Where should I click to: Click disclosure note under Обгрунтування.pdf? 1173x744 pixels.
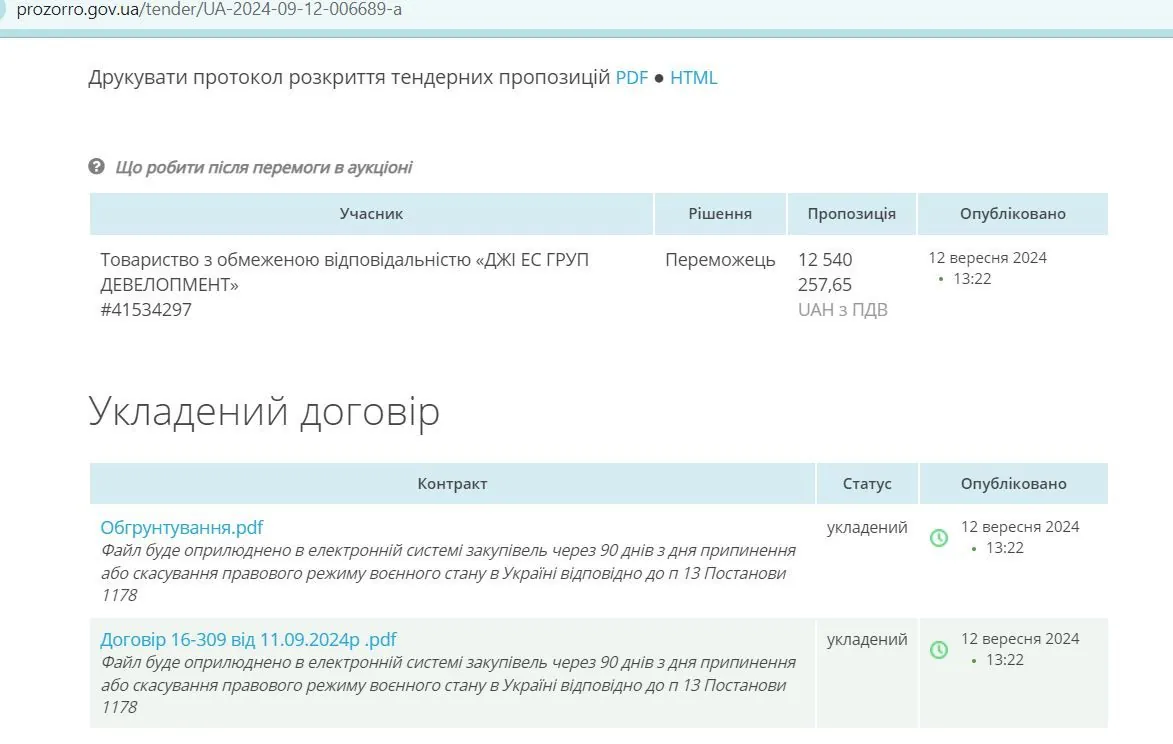click(x=448, y=573)
